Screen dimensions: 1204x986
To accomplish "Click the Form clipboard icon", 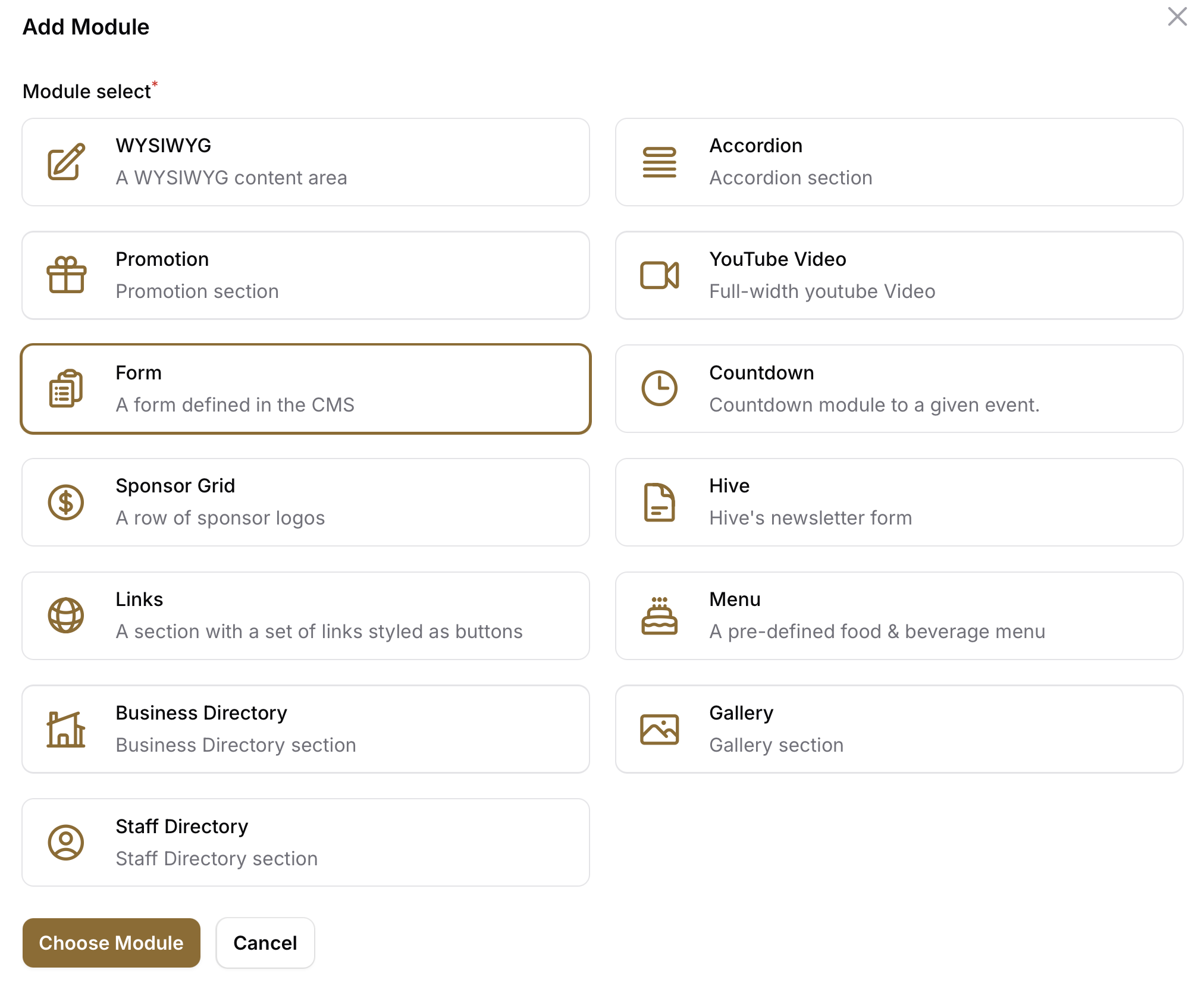I will [66, 388].
